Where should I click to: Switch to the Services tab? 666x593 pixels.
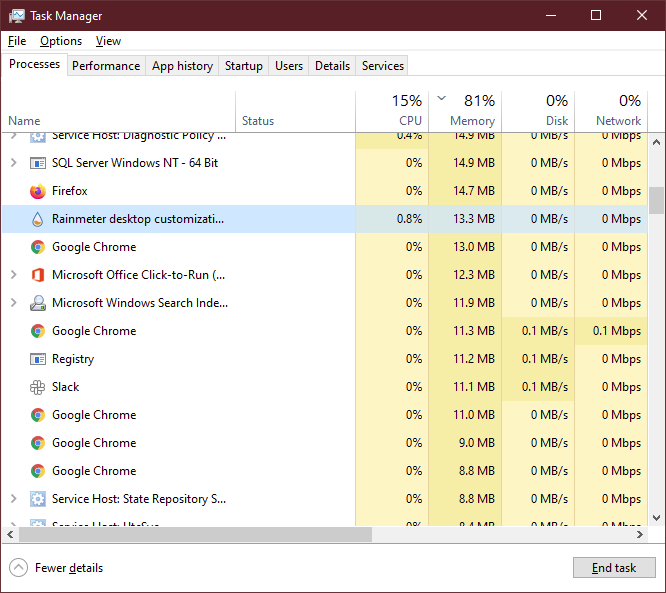(382, 66)
